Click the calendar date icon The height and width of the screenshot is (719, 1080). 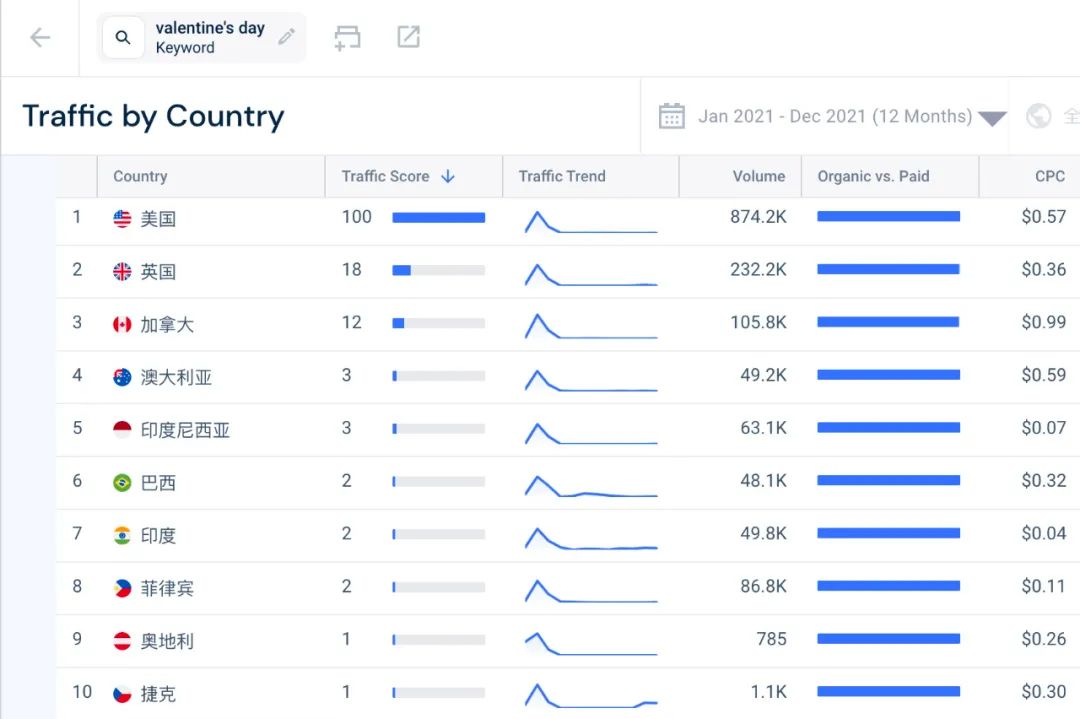pyautogui.click(x=671, y=116)
